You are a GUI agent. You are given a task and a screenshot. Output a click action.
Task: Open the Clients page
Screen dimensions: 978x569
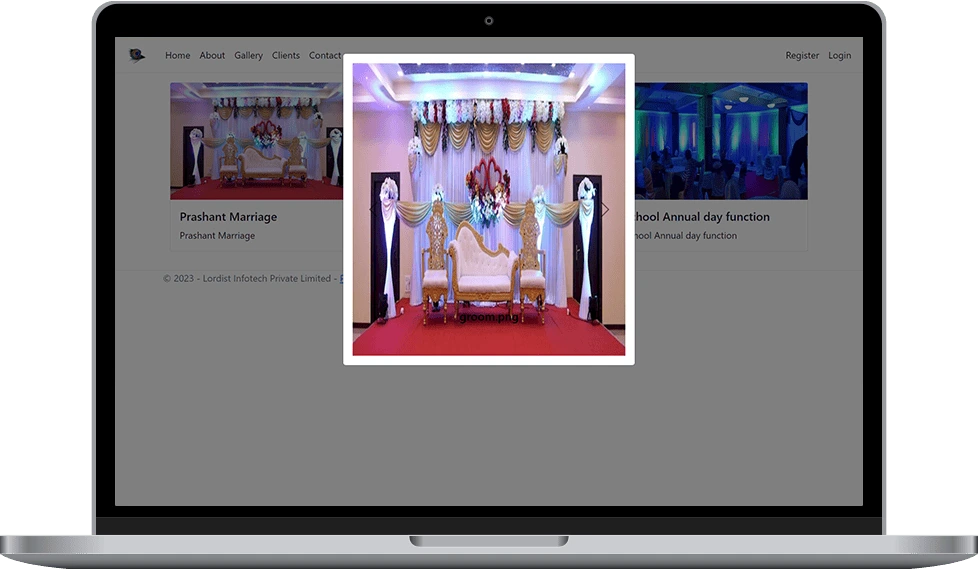click(x=285, y=56)
